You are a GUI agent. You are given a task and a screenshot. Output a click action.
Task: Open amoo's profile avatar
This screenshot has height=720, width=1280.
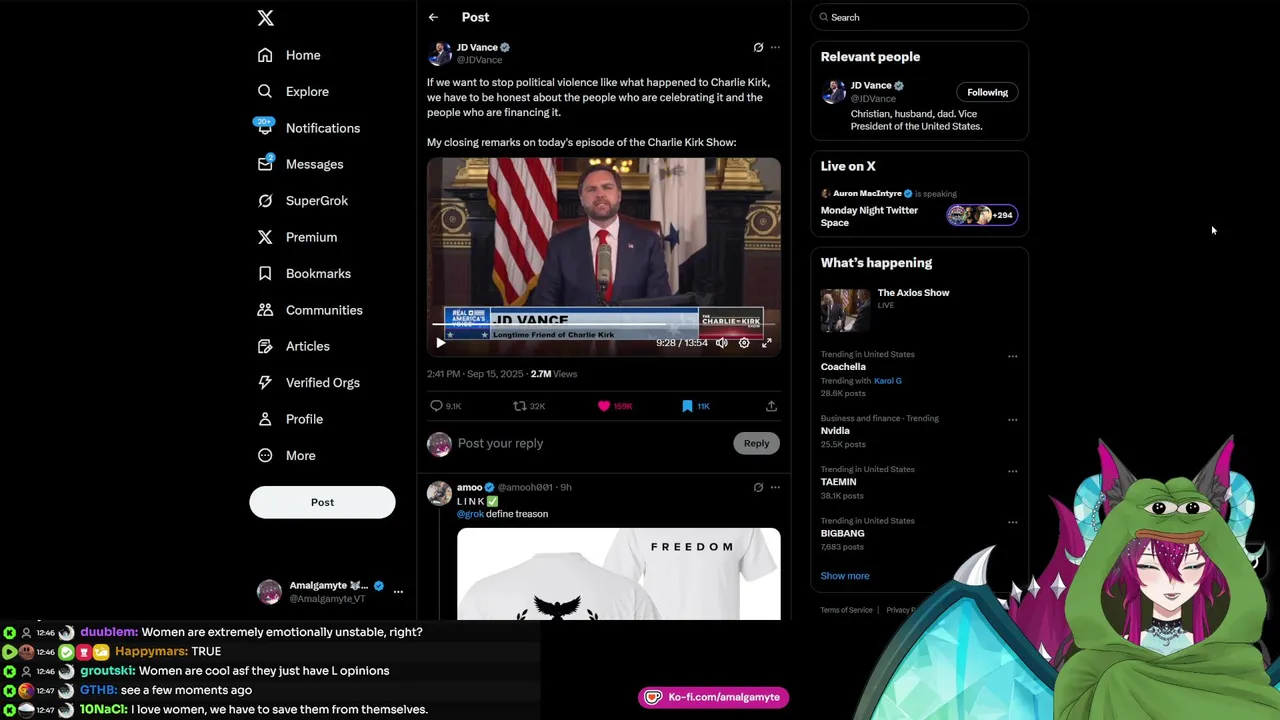pos(439,493)
